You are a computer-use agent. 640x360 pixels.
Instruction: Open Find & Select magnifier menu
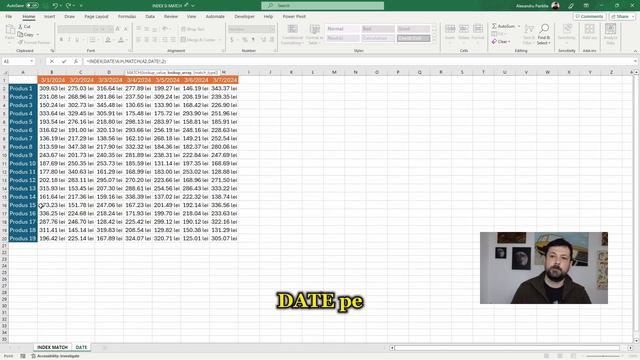[544, 34]
